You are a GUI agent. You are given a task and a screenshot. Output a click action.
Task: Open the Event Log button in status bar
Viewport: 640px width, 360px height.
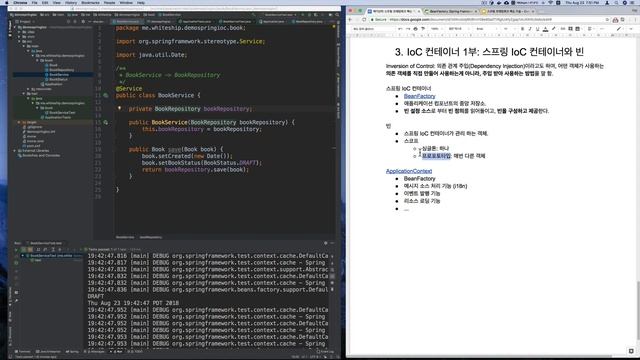coord(325,351)
